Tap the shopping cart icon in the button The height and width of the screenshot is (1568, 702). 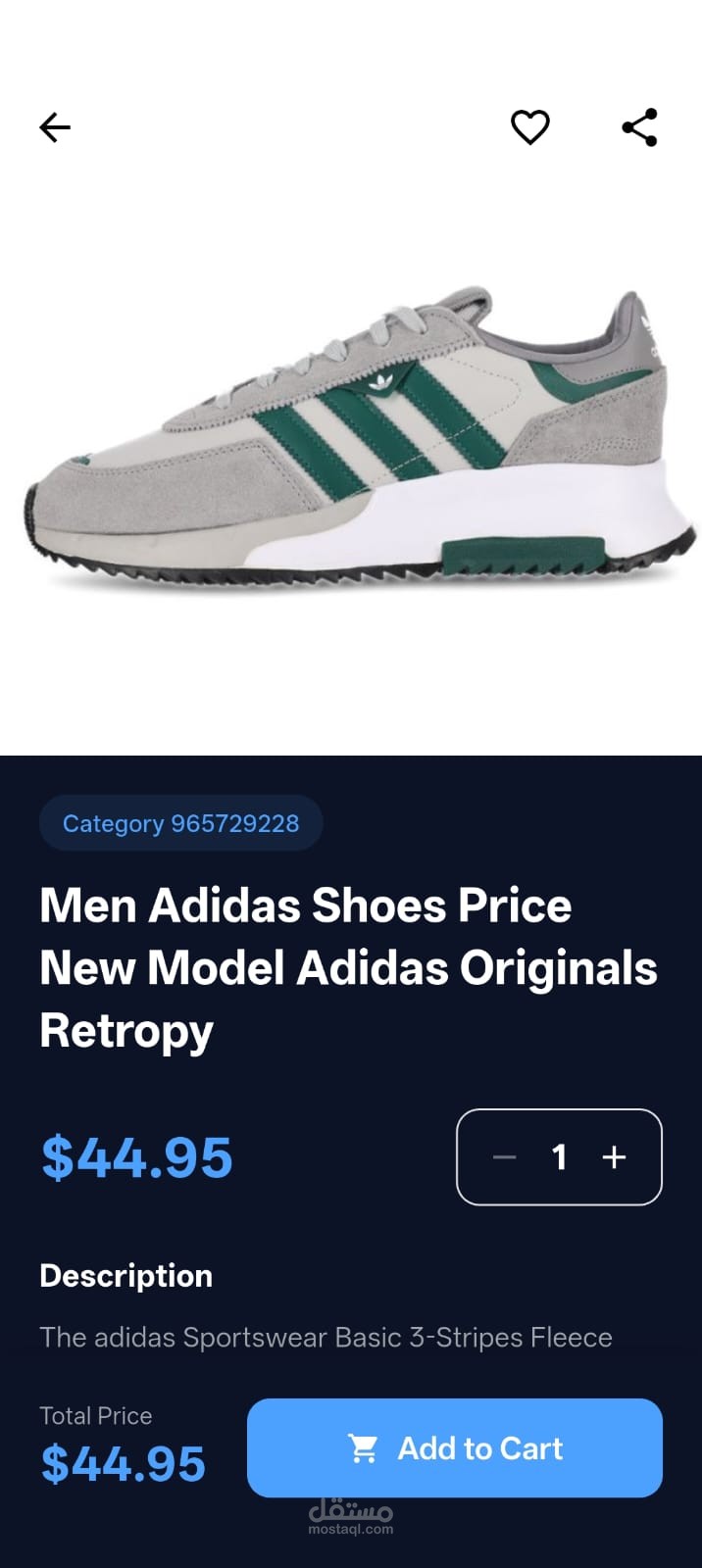point(363,1448)
